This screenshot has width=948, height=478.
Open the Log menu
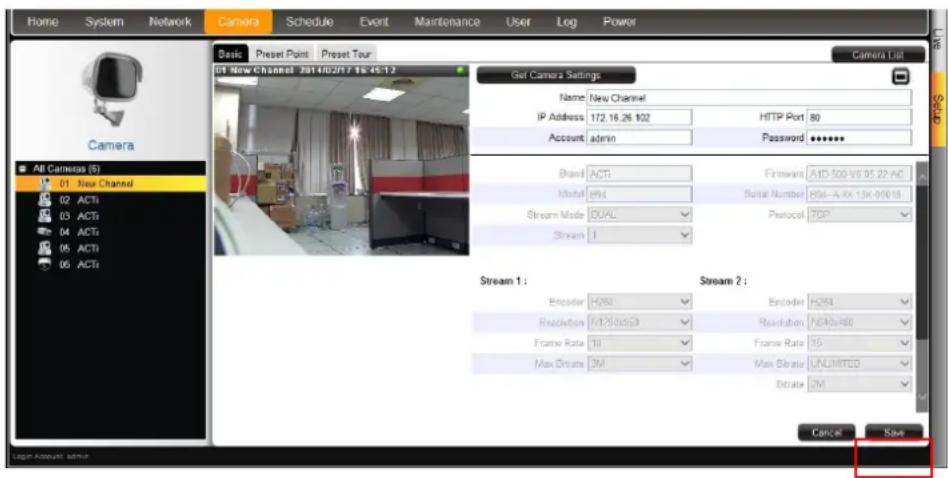[x=567, y=22]
